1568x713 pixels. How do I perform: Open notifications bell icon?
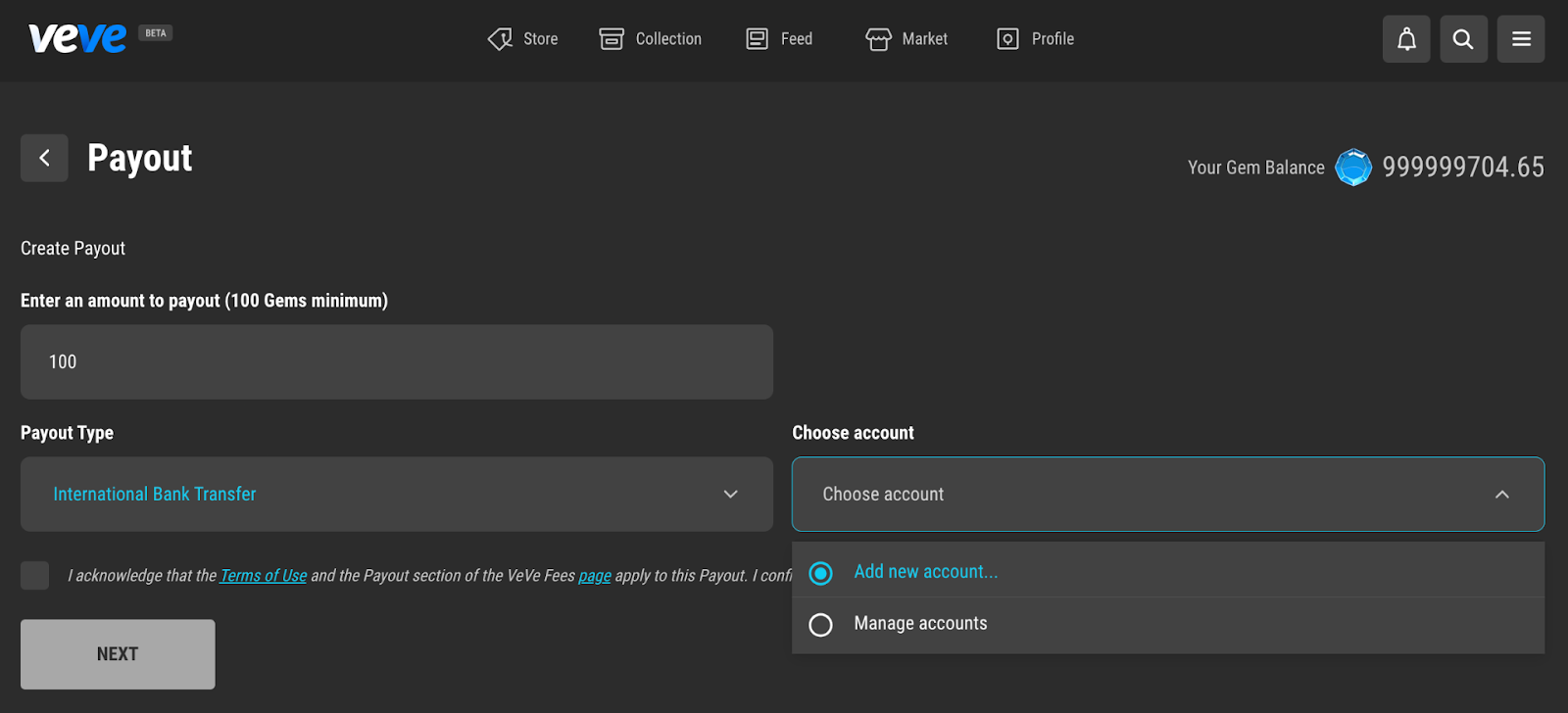1406,39
